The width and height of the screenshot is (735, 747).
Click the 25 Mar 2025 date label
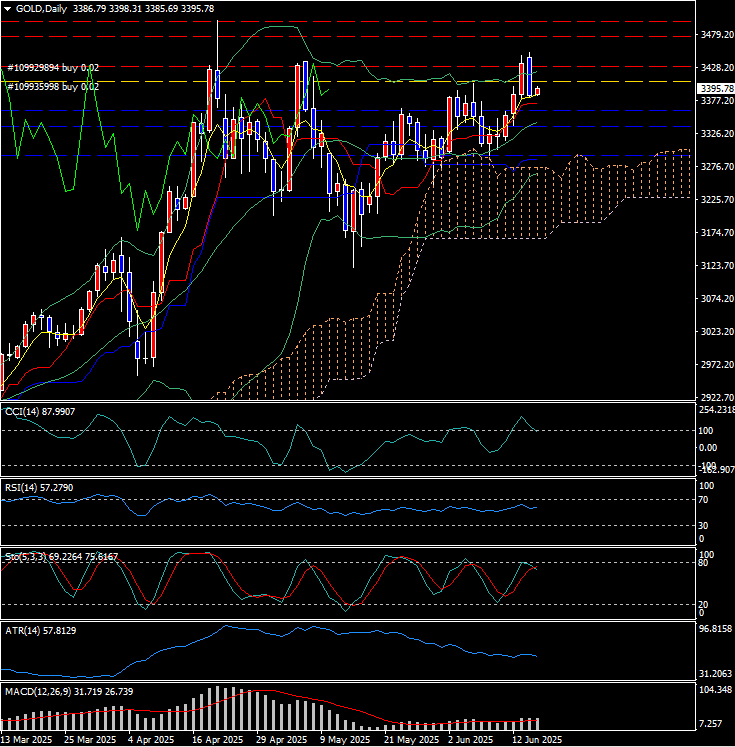tap(91, 740)
